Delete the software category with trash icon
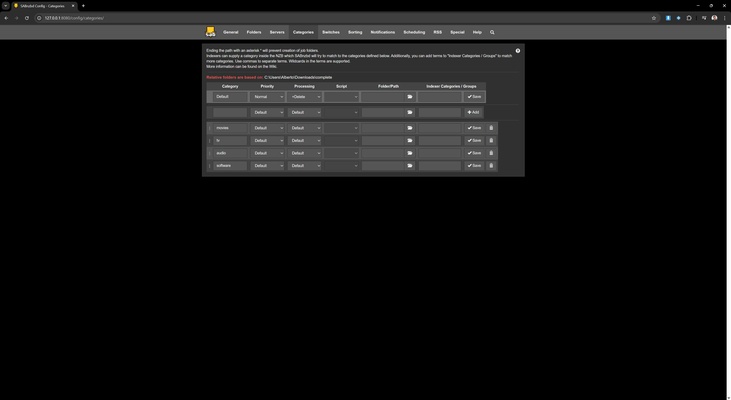The height and width of the screenshot is (400, 731). pyautogui.click(x=491, y=166)
